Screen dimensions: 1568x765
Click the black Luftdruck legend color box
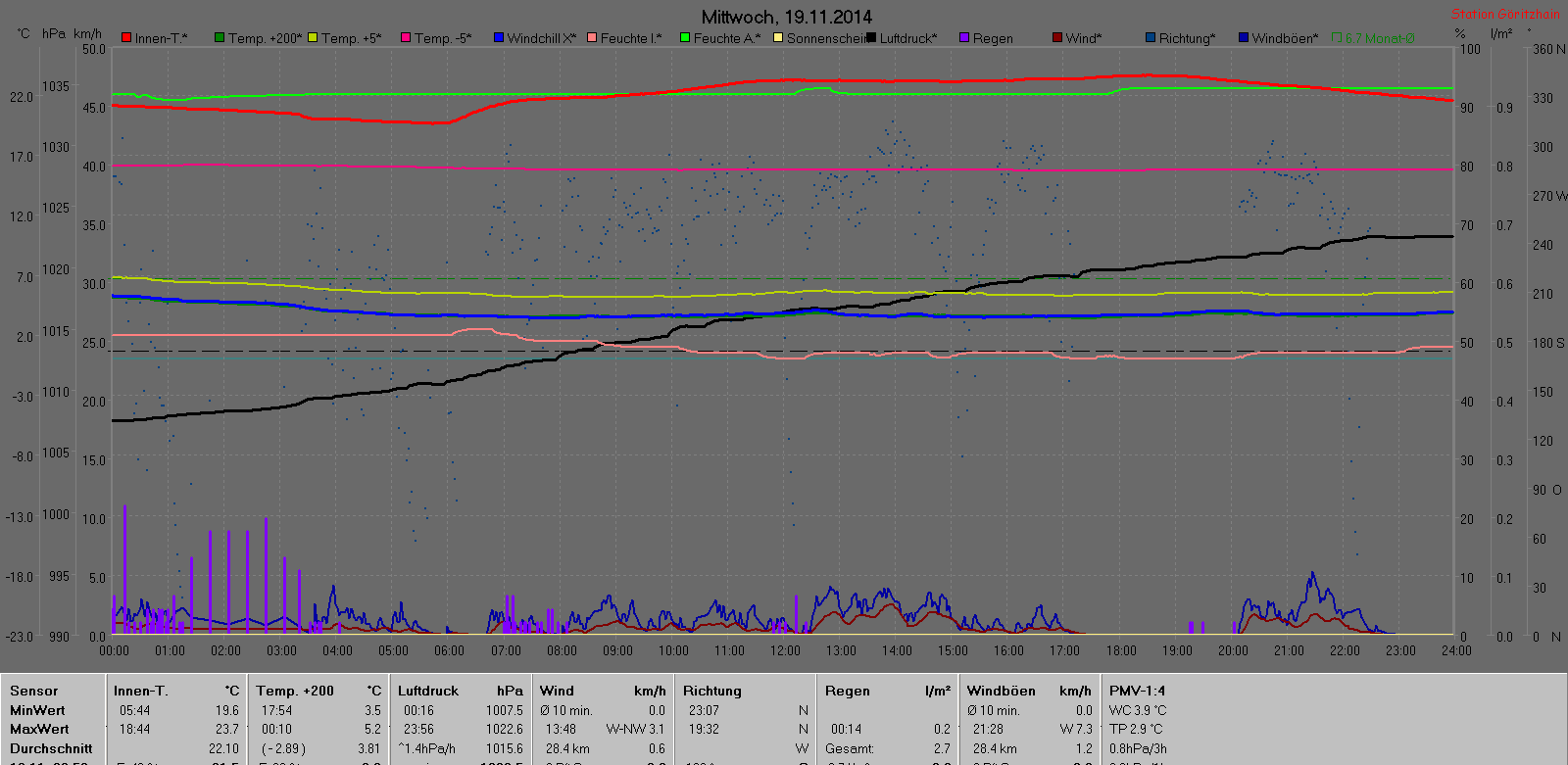(871, 38)
